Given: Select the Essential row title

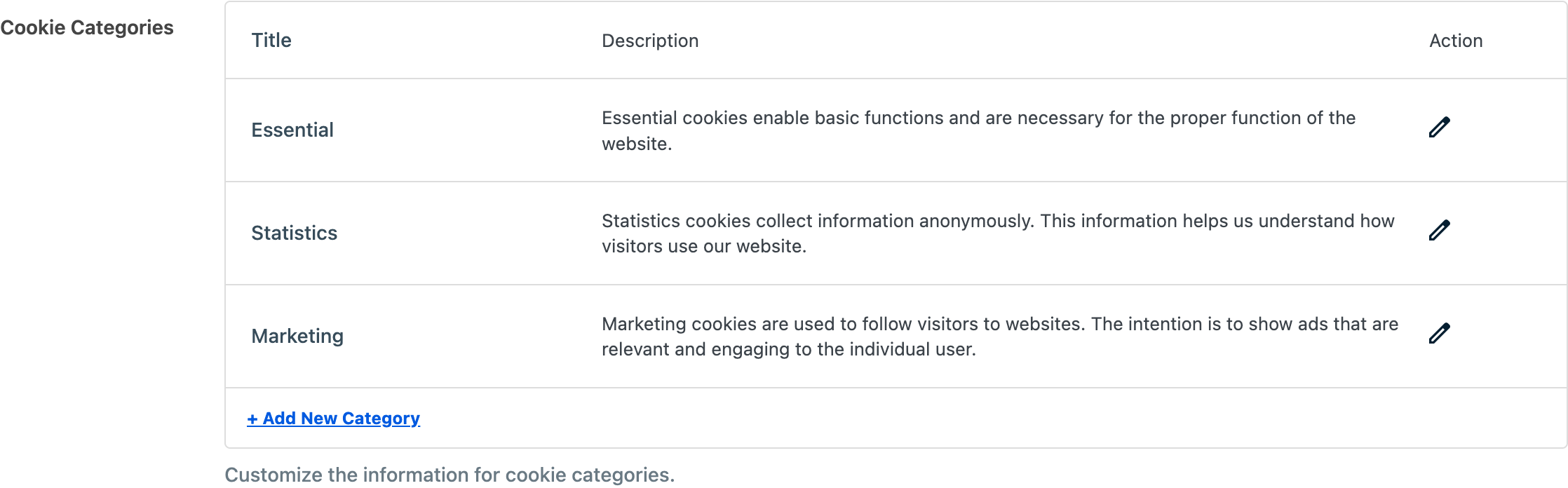Looking at the screenshot, I should pyautogui.click(x=292, y=130).
